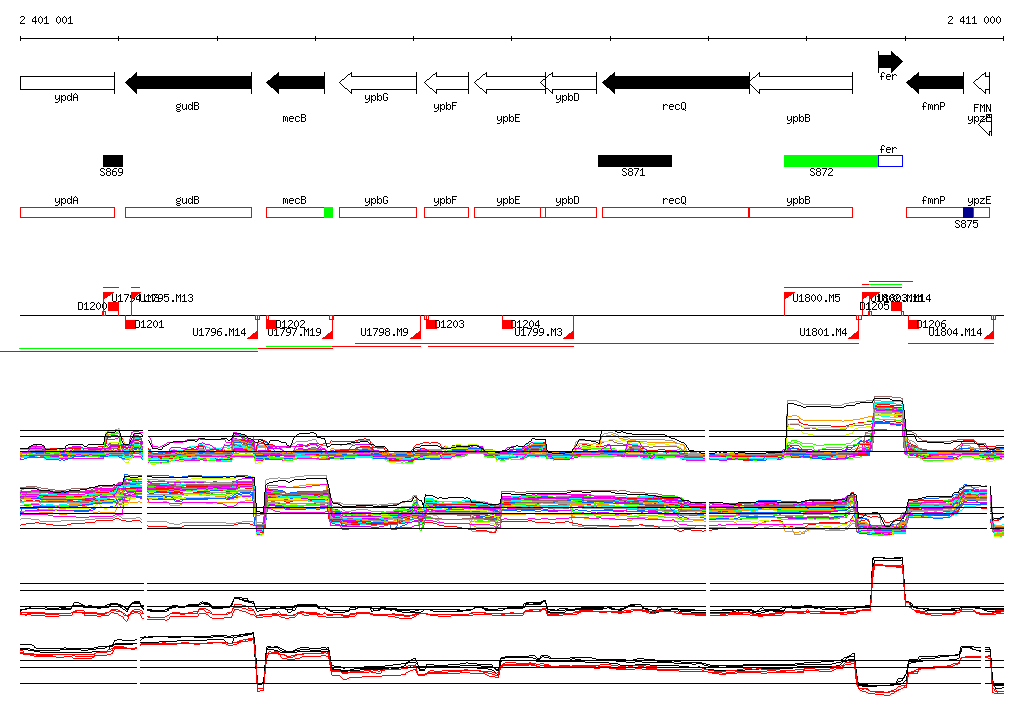The height and width of the screenshot is (714, 1024).
Task: Pick the red-outlined ypbF box
Action: point(446,212)
